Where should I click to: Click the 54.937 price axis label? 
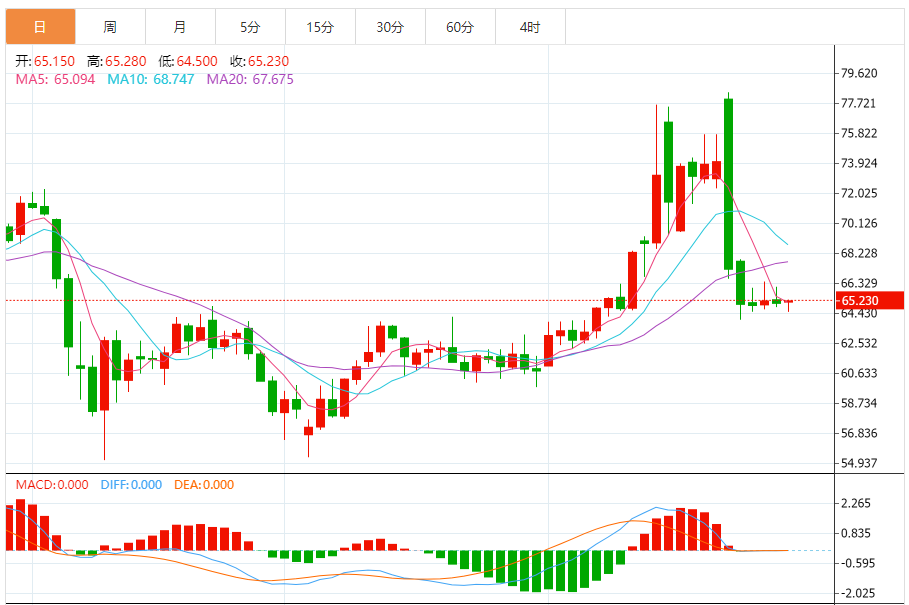(x=859, y=463)
